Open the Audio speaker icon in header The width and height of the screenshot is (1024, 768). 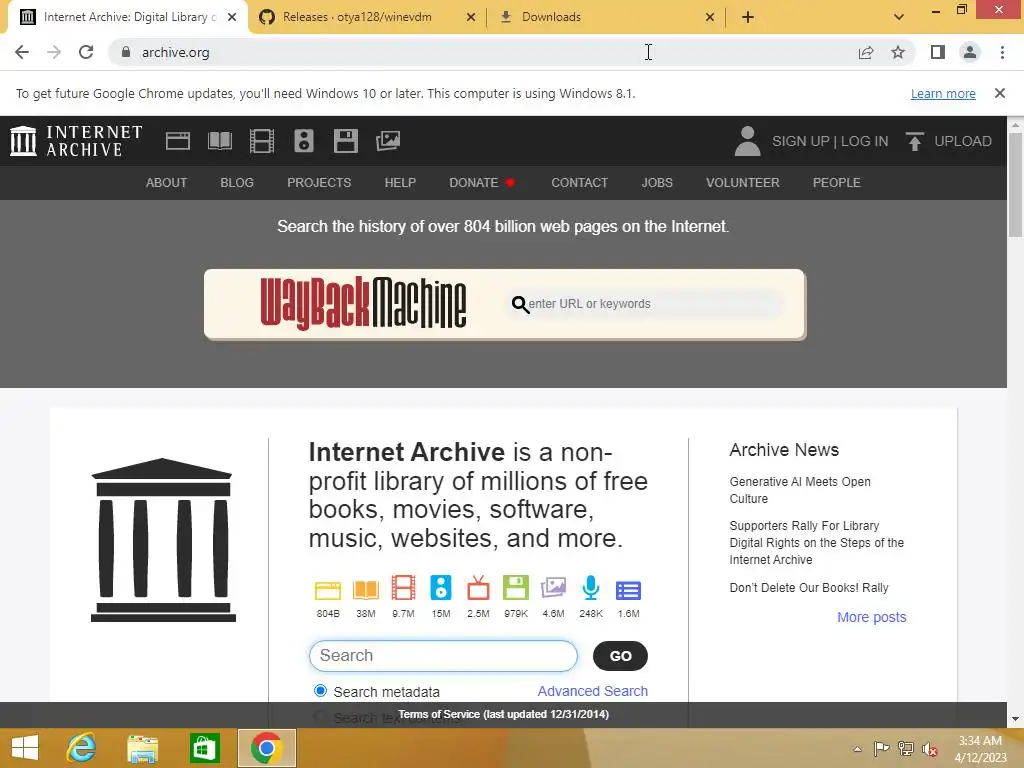(x=304, y=141)
